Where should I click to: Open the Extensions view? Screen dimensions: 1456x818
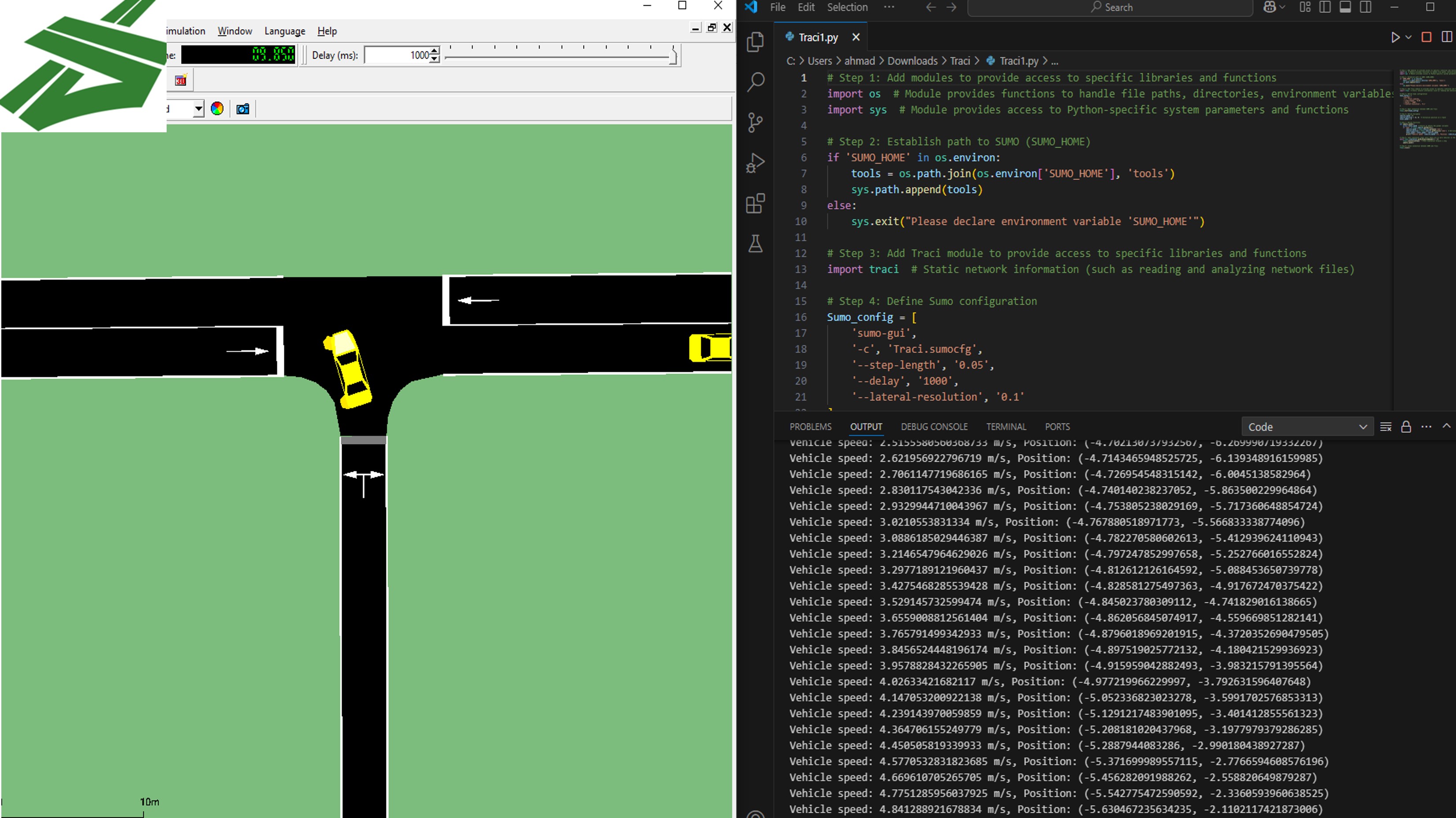(x=756, y=204)
